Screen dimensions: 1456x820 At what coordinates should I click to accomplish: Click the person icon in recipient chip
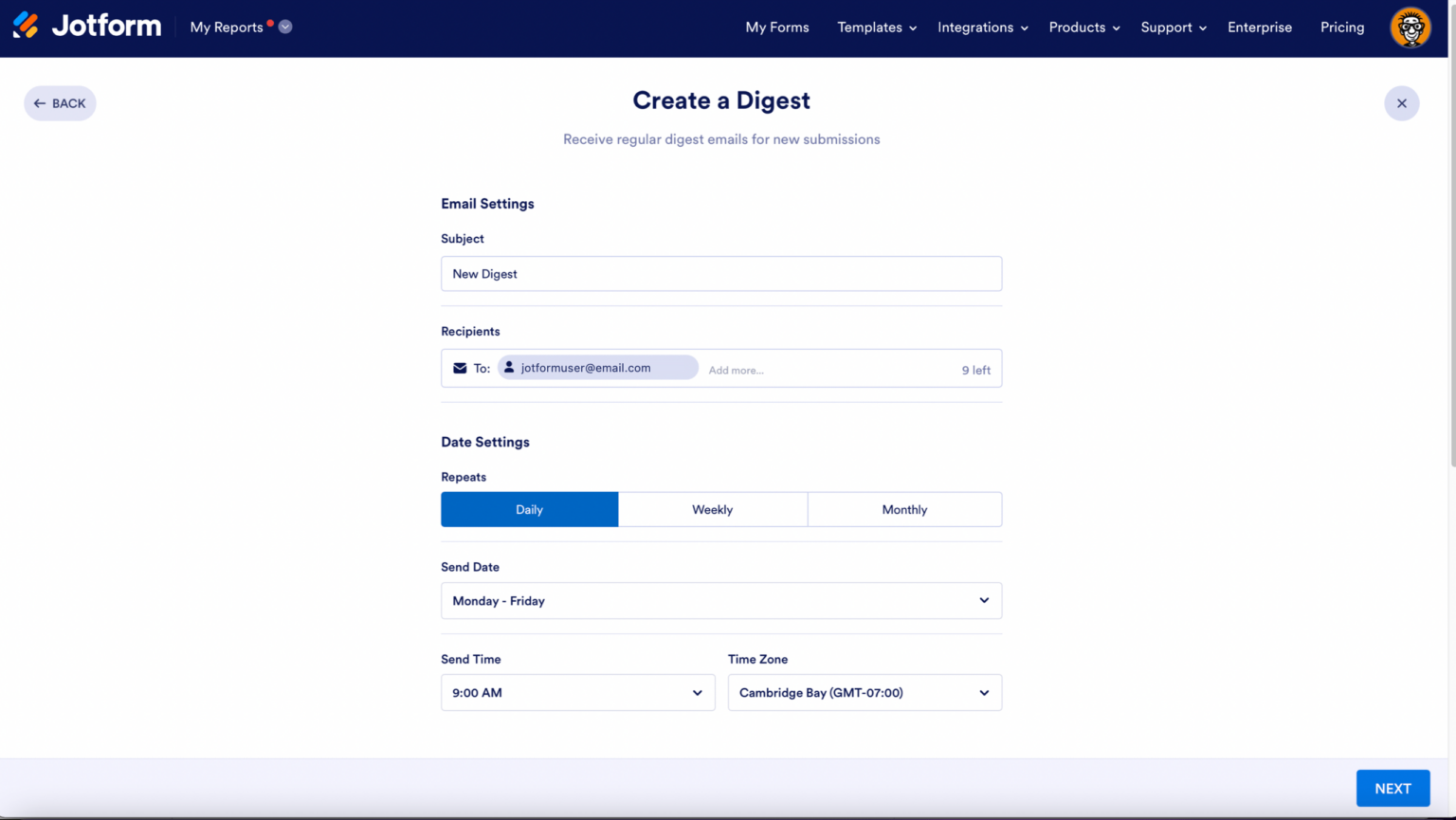[508, 367]
